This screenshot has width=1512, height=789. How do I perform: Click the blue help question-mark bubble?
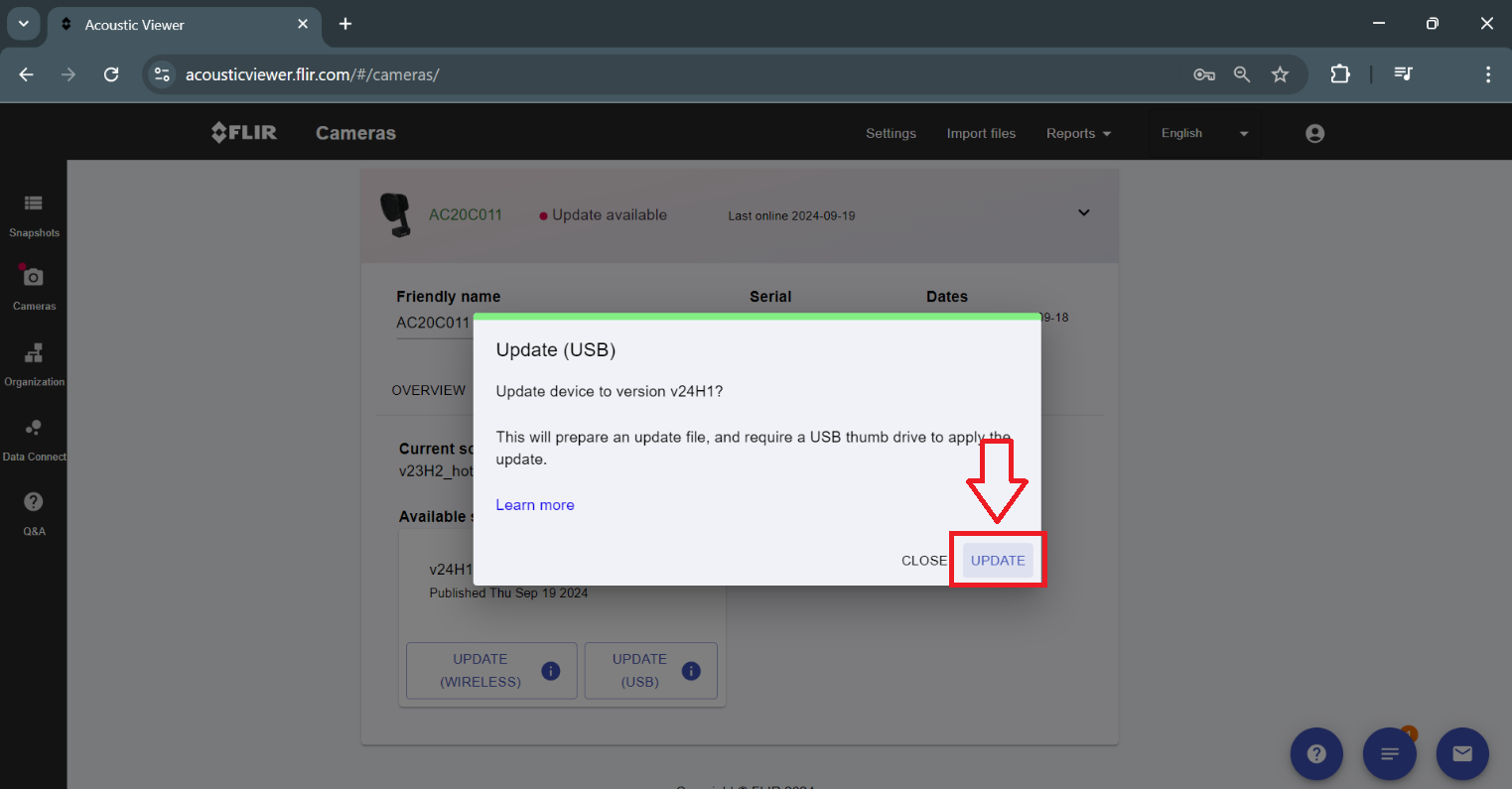[x=1316, y=754]
